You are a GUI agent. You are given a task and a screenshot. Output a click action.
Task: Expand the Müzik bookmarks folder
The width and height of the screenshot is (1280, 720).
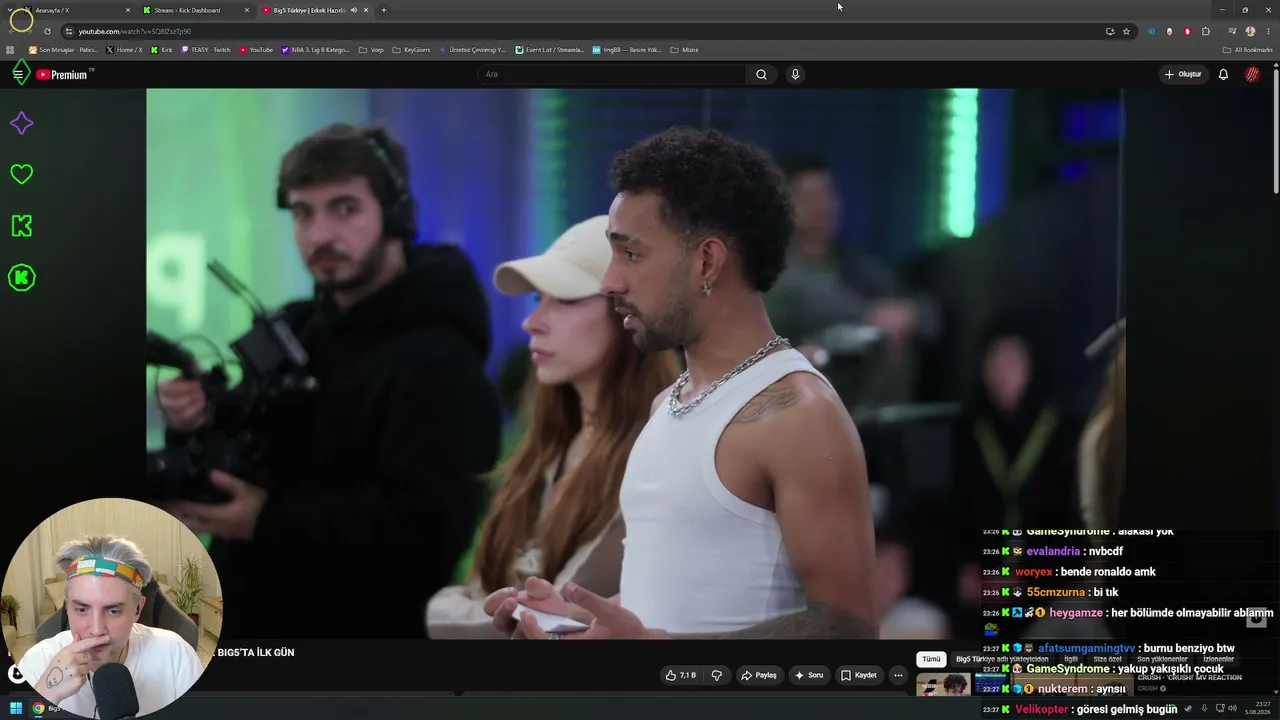point(685,50)
